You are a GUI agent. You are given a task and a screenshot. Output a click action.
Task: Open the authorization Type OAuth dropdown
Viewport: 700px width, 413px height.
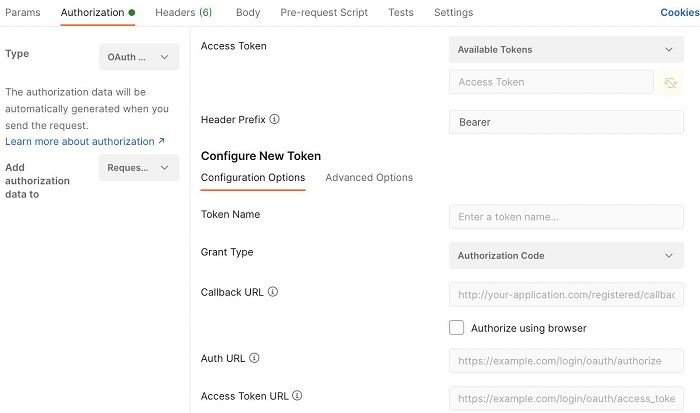[139, 57]
